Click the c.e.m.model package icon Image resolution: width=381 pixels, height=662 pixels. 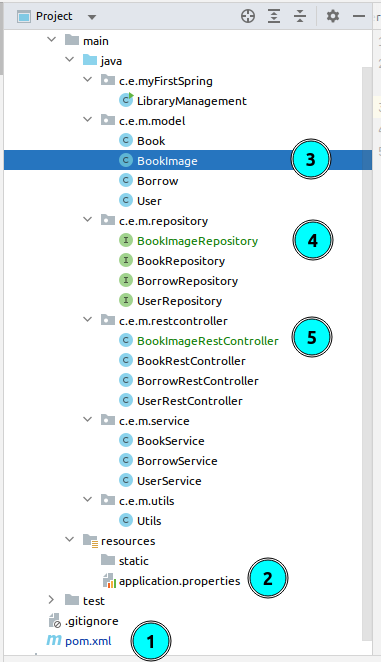(108, 120)
